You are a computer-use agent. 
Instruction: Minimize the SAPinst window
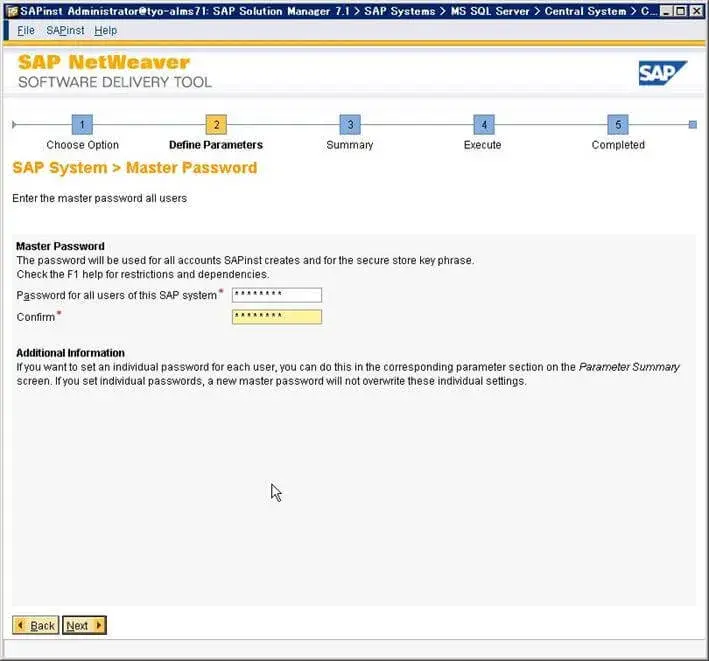pos(665,11)
